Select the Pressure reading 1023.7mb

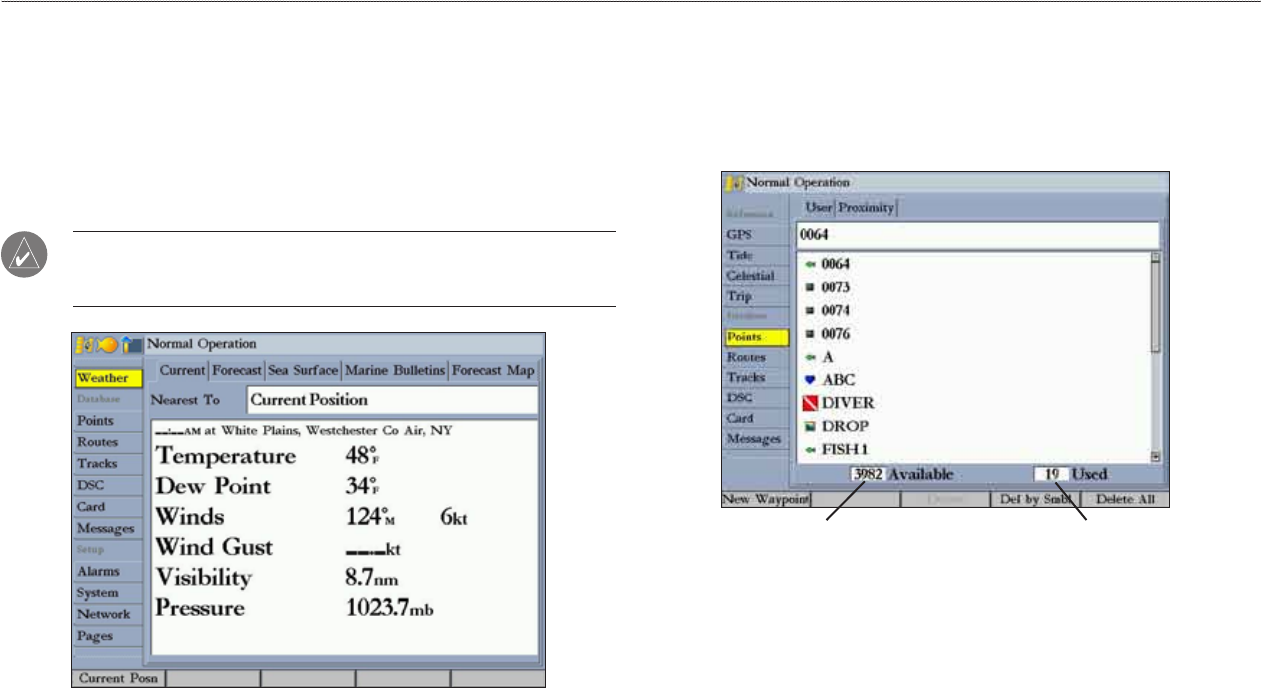pos(390,609)
